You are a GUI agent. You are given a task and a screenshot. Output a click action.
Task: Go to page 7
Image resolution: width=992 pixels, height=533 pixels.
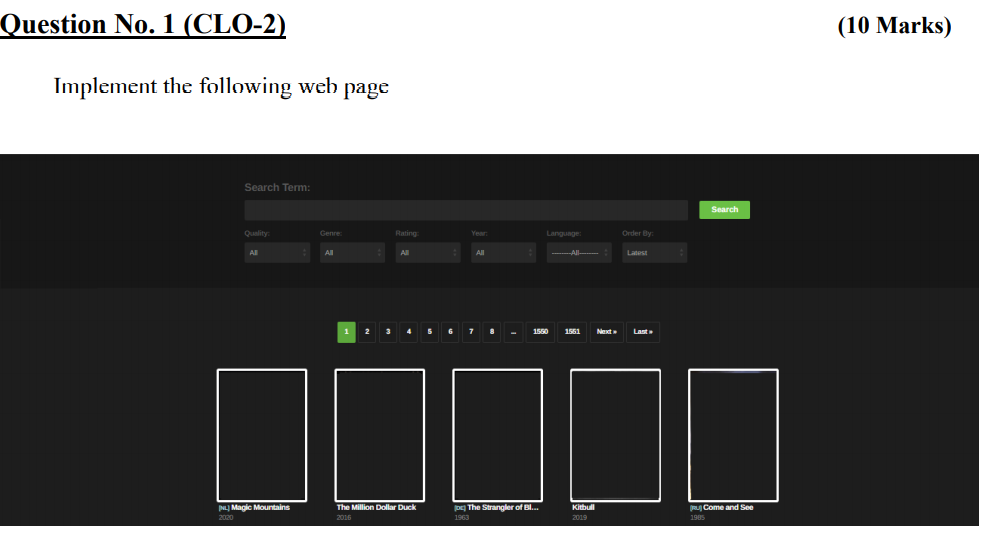471,332
